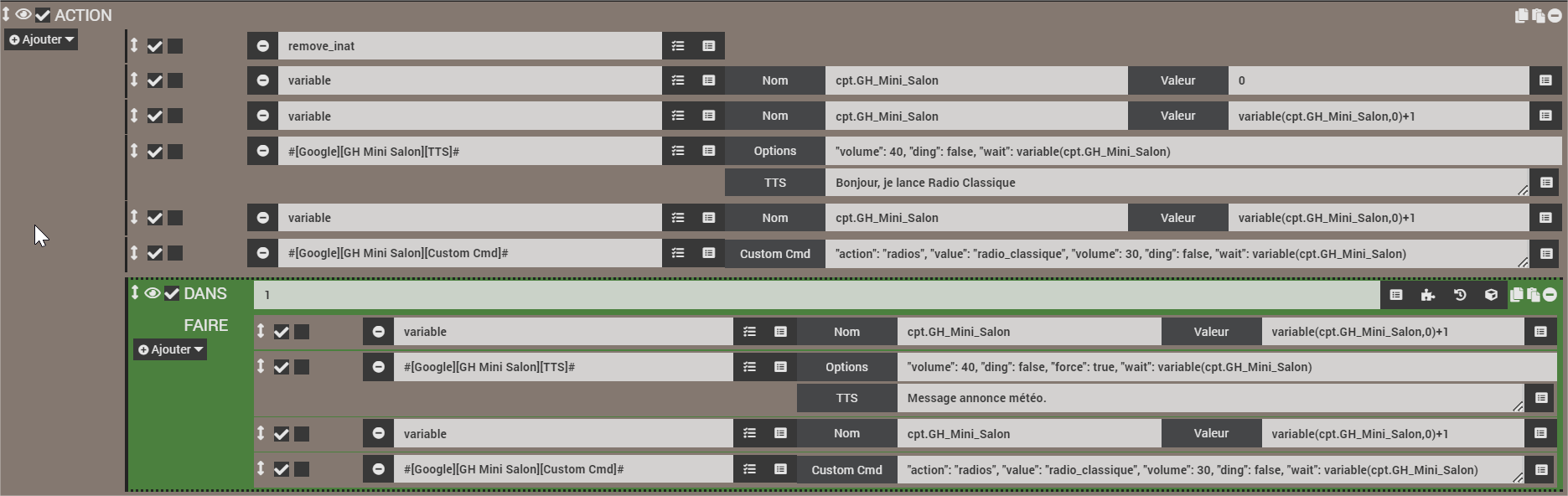This screenshot has height=496, width=1568.
Task: Uncheck the variable row with value 0
Action: click(x=155, y=80)
